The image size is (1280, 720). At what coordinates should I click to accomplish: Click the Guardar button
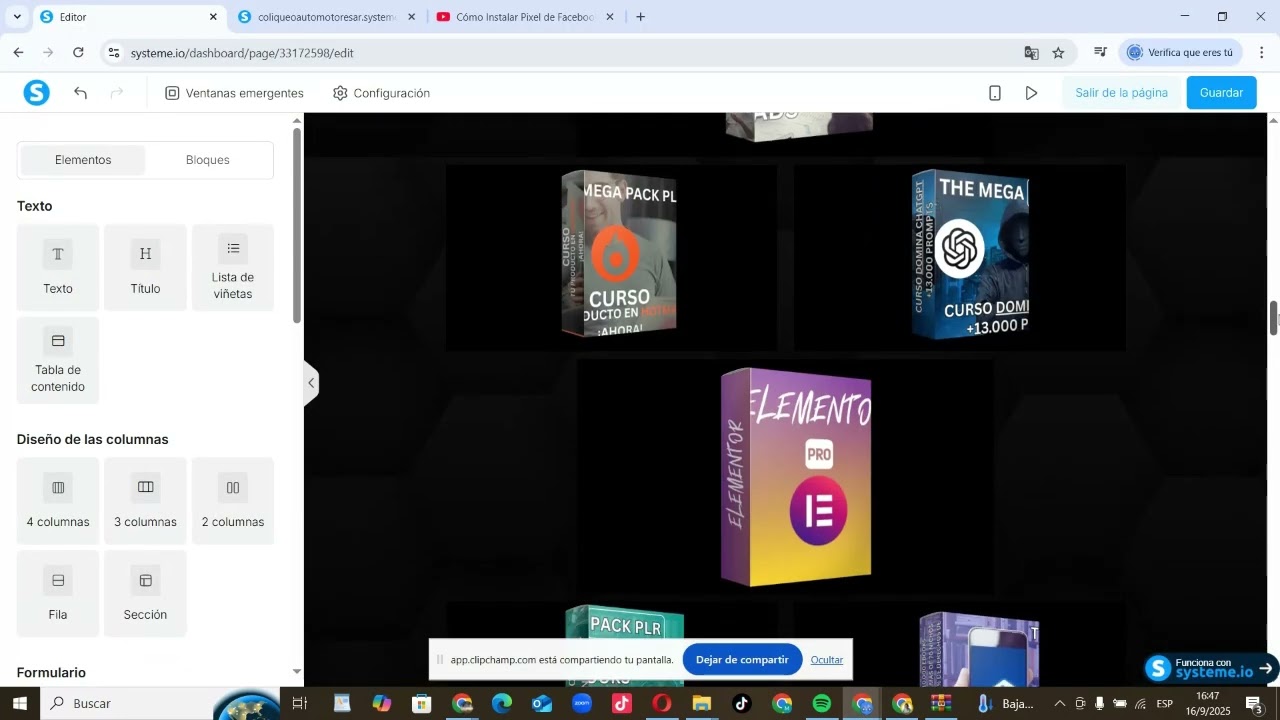tap(1221, 93)
